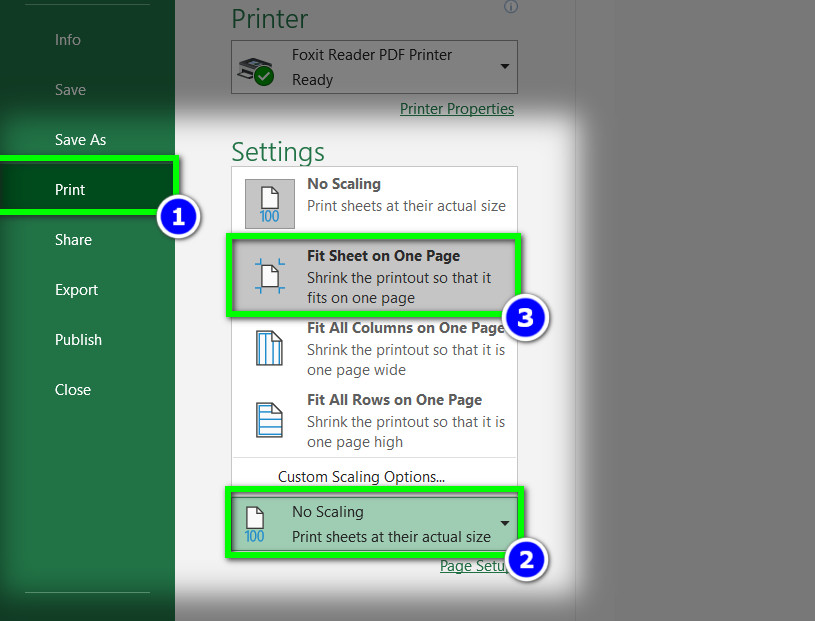815x621 pixels.
Task: Select the Fit All Rows page icon
Action: point(270,419)
